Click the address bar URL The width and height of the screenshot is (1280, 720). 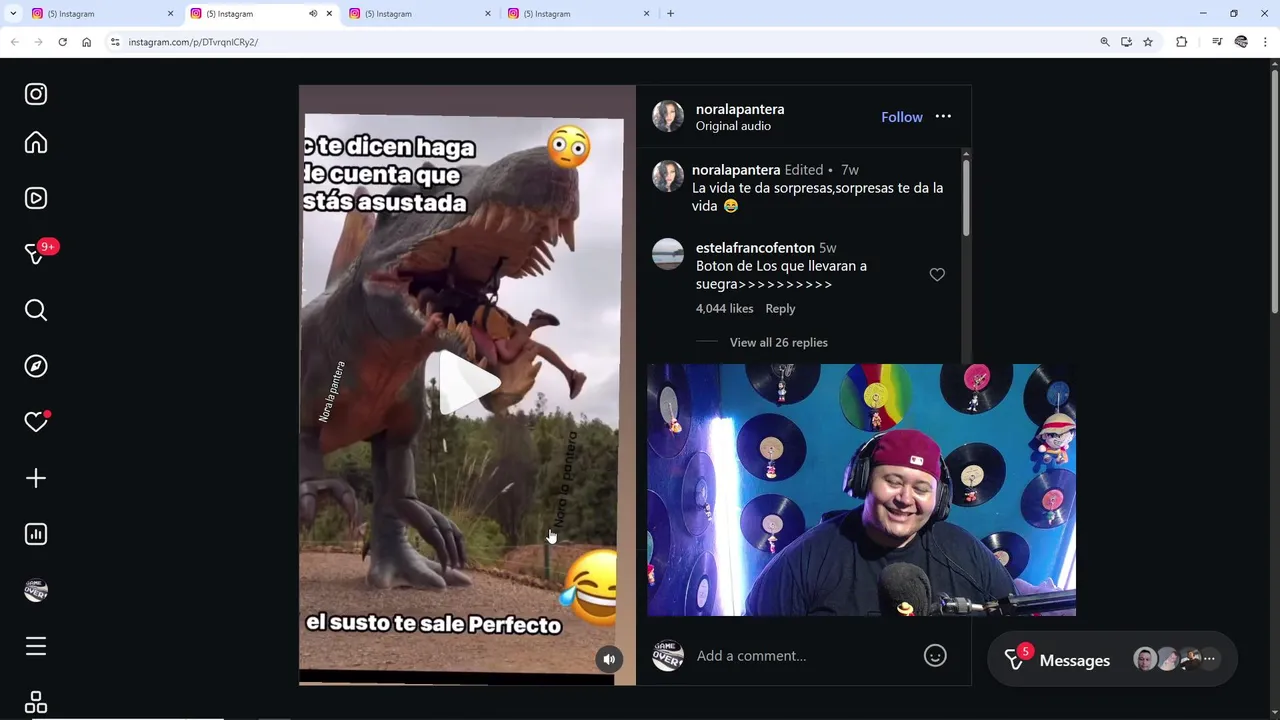(x=193, y=42)
